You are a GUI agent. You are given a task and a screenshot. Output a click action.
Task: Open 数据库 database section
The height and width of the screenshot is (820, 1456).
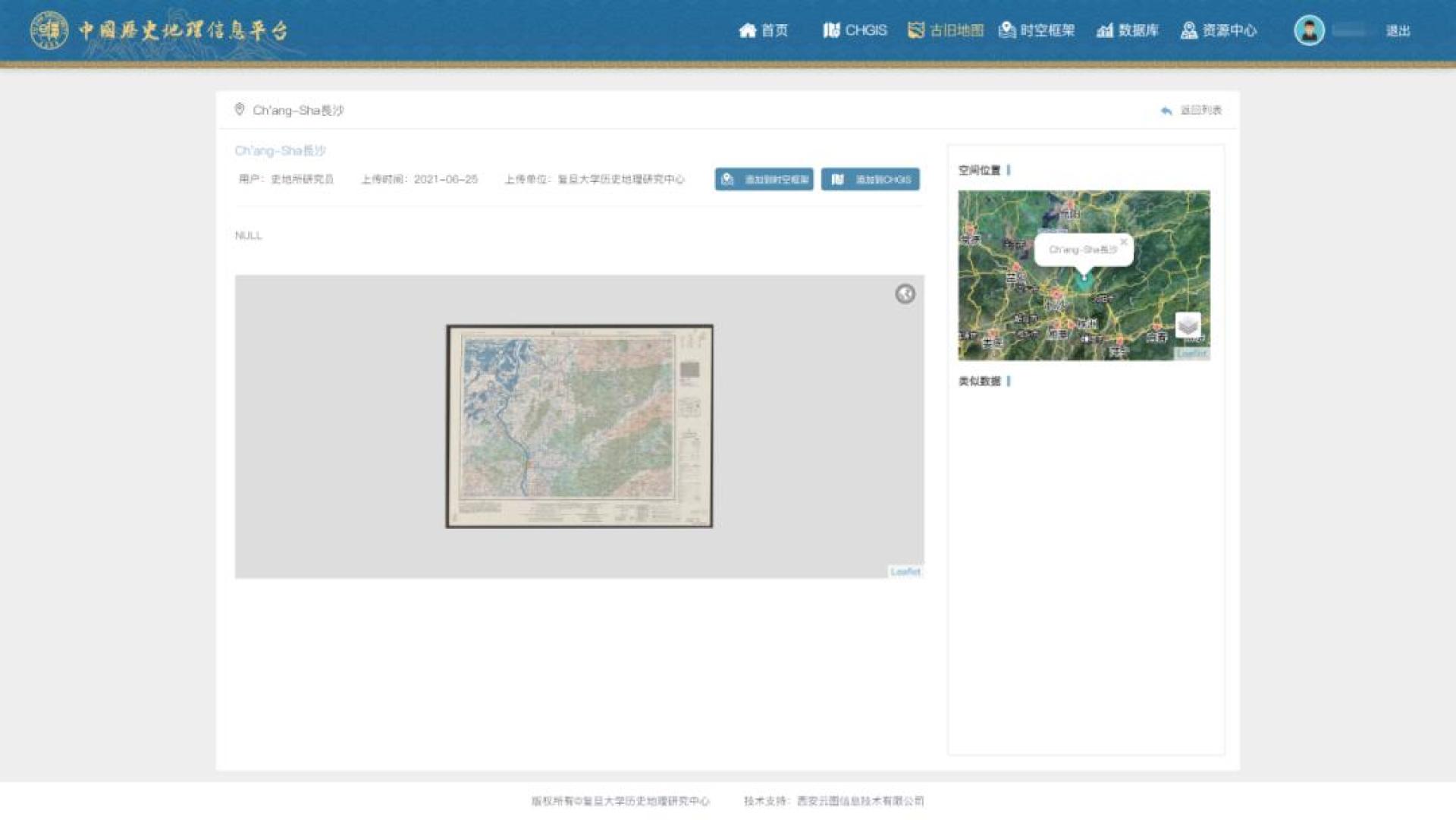(1128, 30)
